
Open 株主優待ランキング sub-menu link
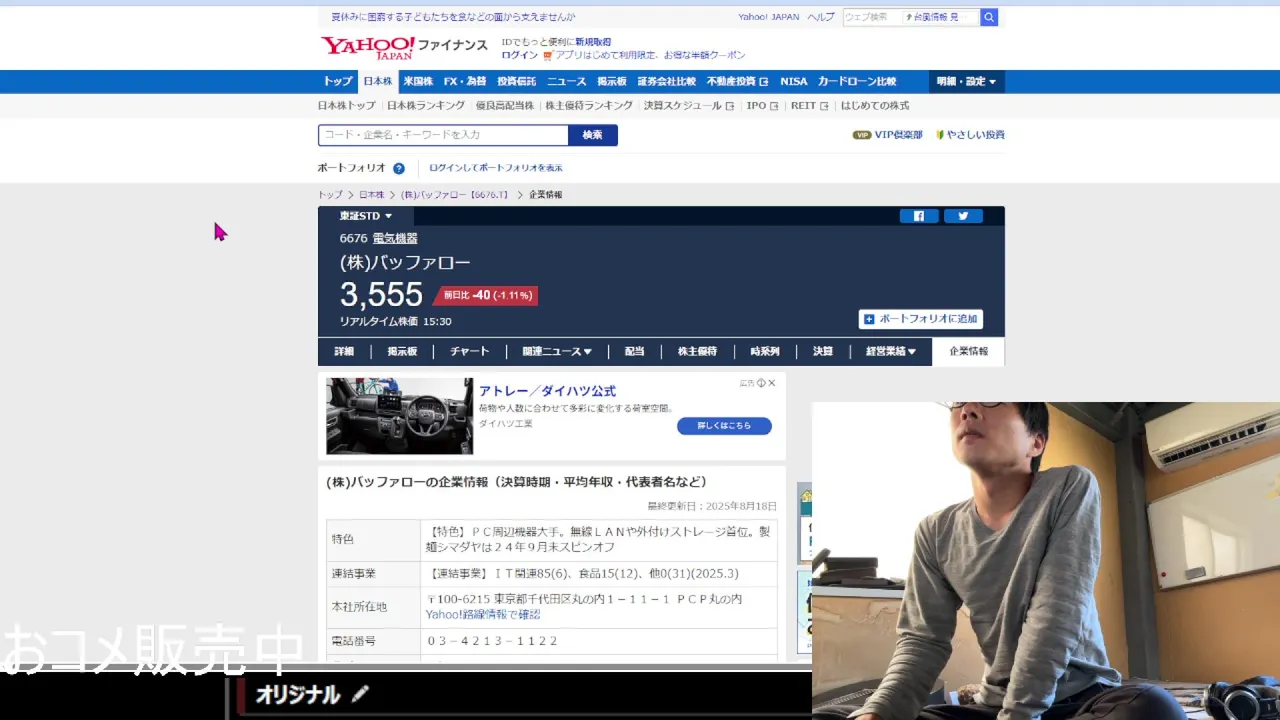tap(589, 106)
